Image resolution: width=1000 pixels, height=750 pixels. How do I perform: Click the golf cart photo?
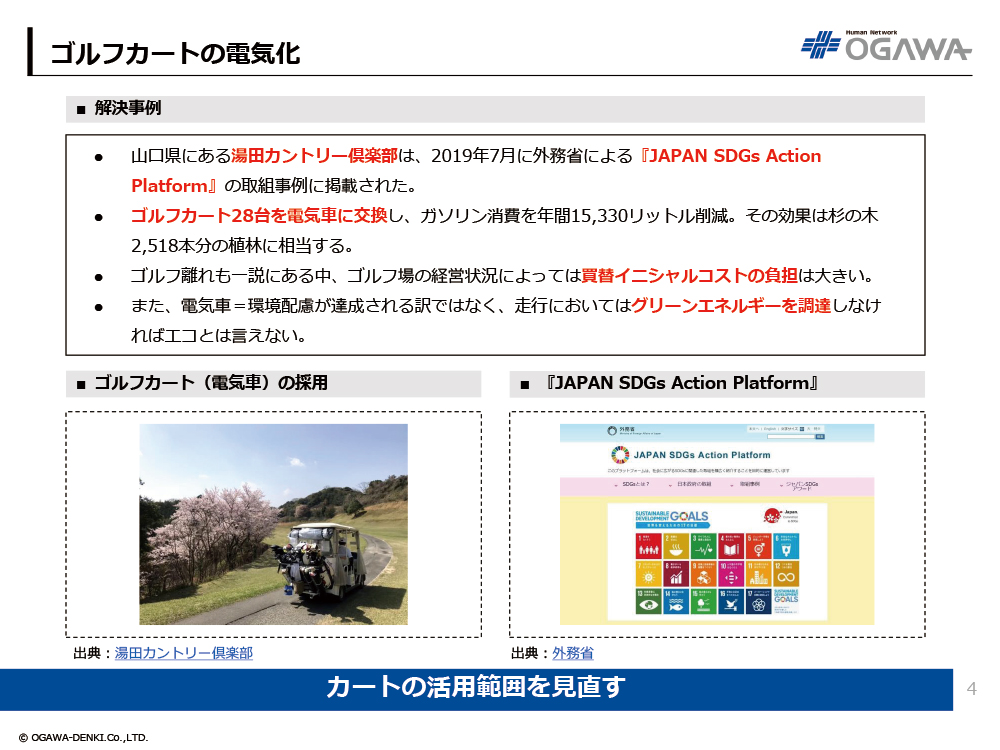tap(273, 524)
